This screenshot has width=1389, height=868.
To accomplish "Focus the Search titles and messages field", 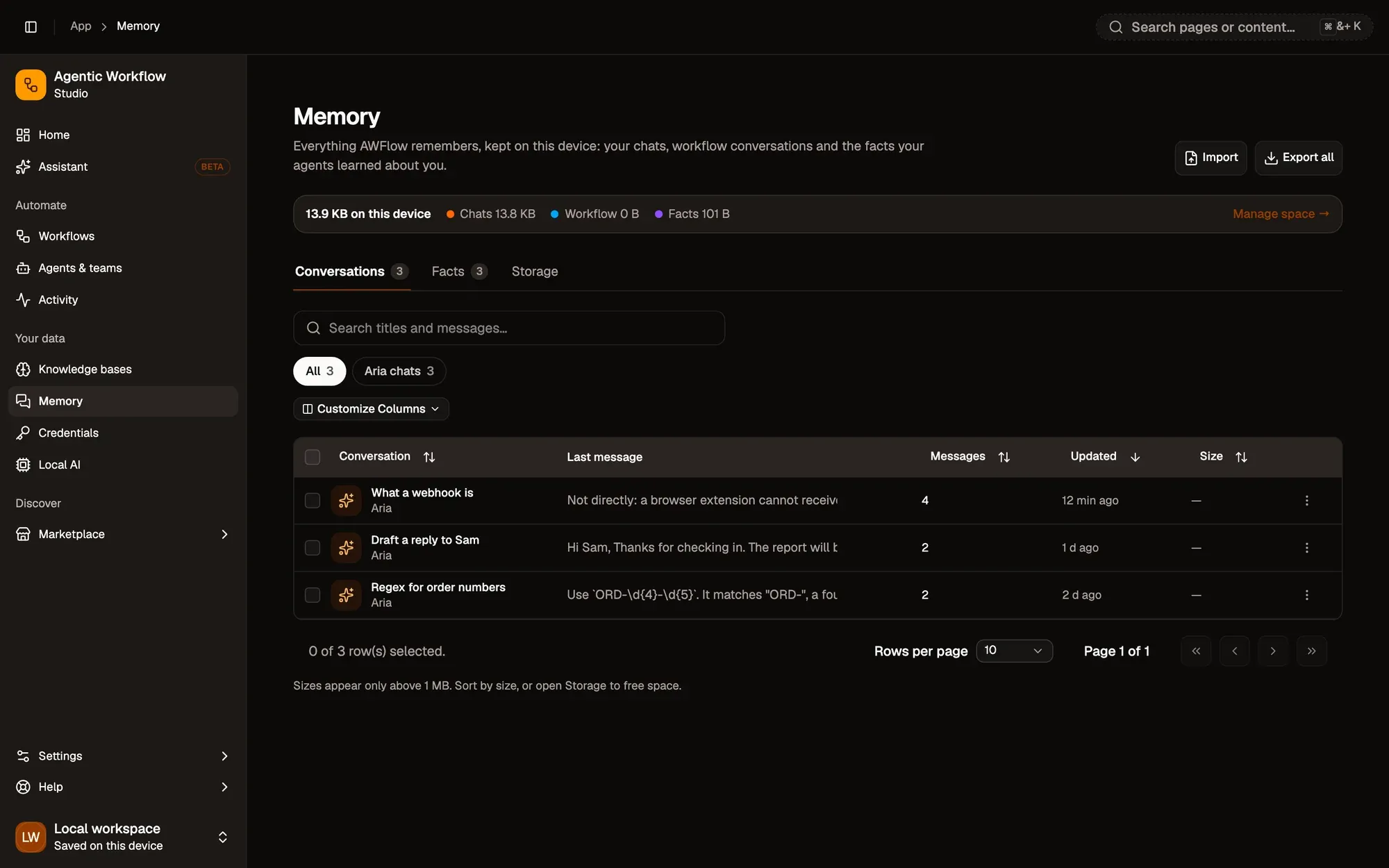I will pyautogui.click(x=509, y=328).
